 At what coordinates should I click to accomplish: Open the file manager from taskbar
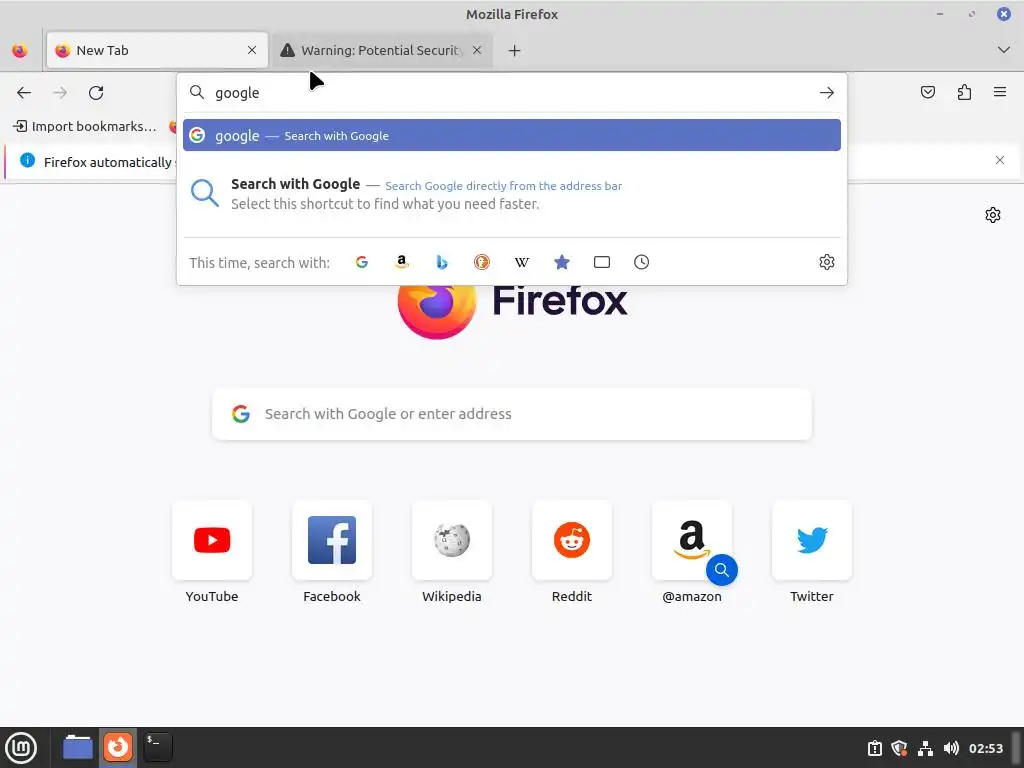coord(78,747)
